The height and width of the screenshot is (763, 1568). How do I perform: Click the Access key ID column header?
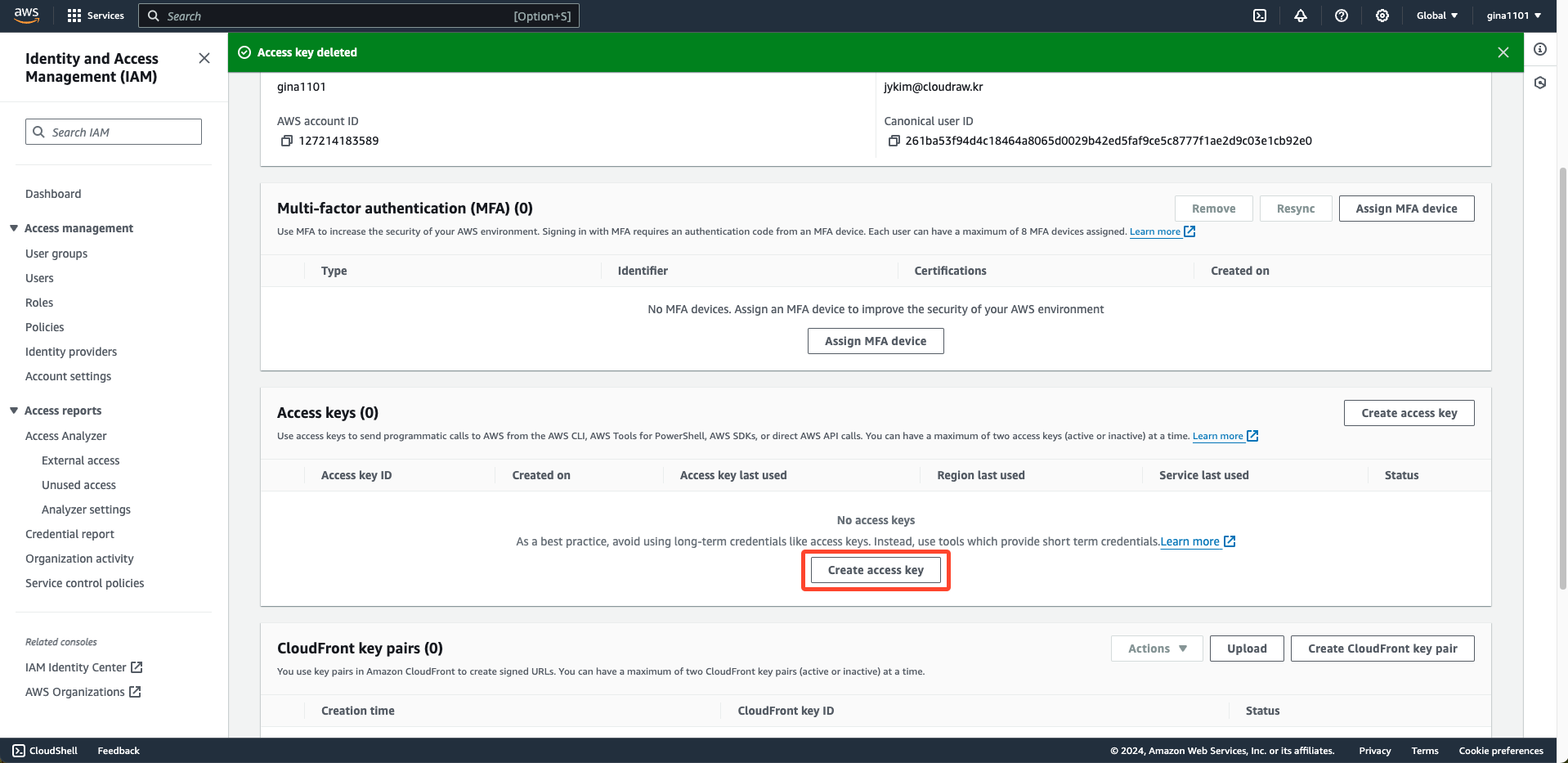356,475
